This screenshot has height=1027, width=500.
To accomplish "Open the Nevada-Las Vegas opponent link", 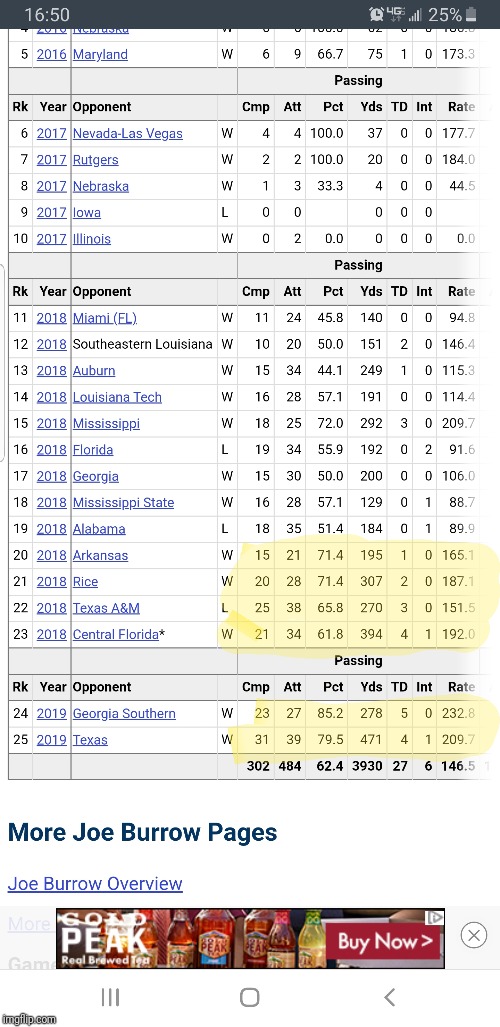I will pyautogui.click(x=128, y=134).
